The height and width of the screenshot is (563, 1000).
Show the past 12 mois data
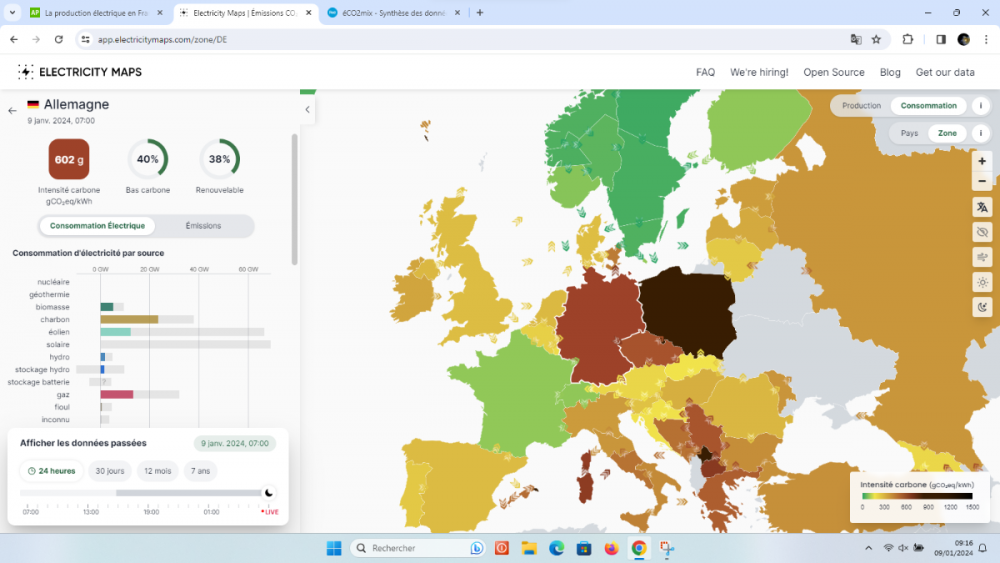(x=158, y=471)
